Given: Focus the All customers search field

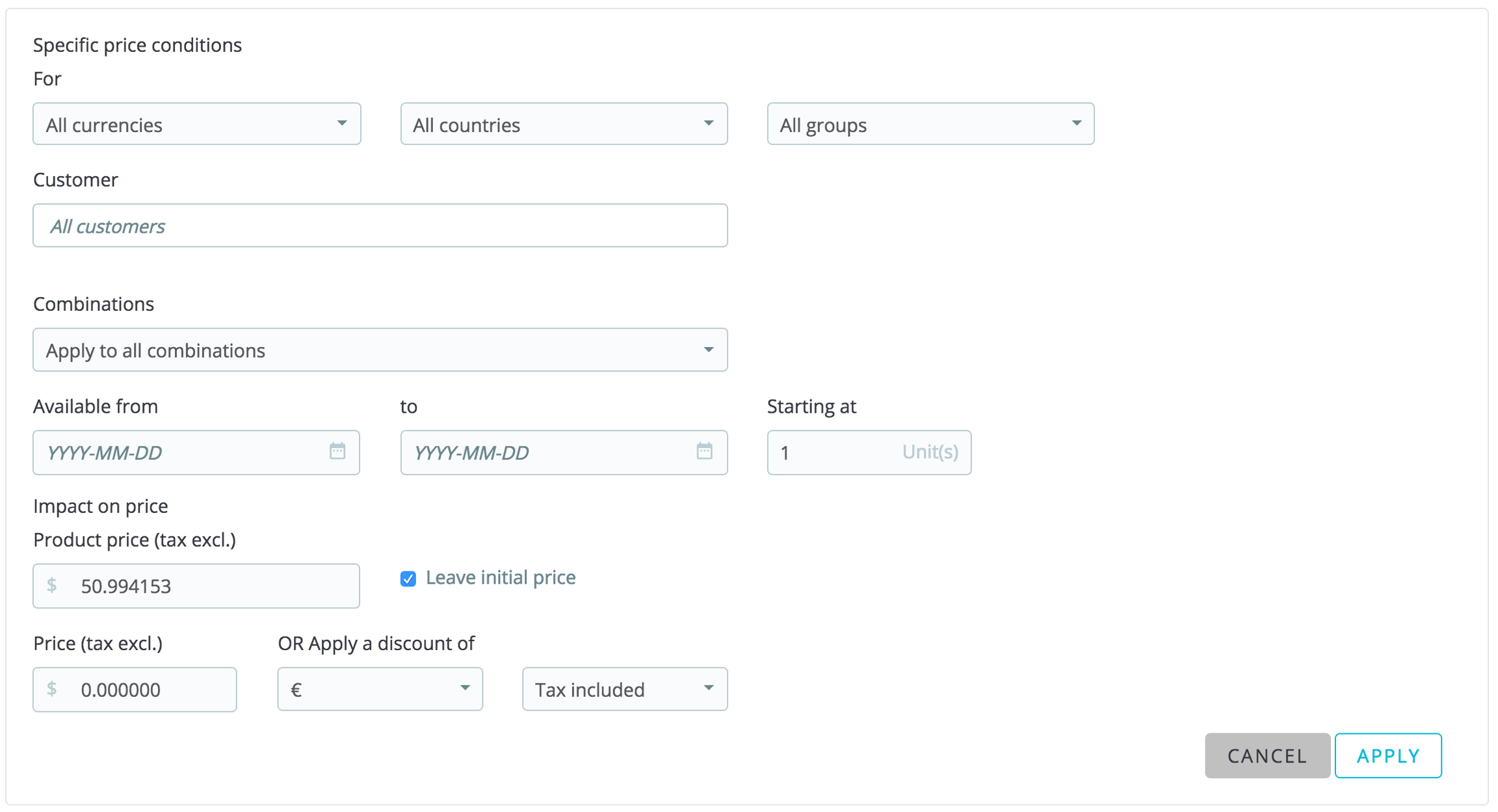Looking at the screenshot, I should (x=380, y=226).
